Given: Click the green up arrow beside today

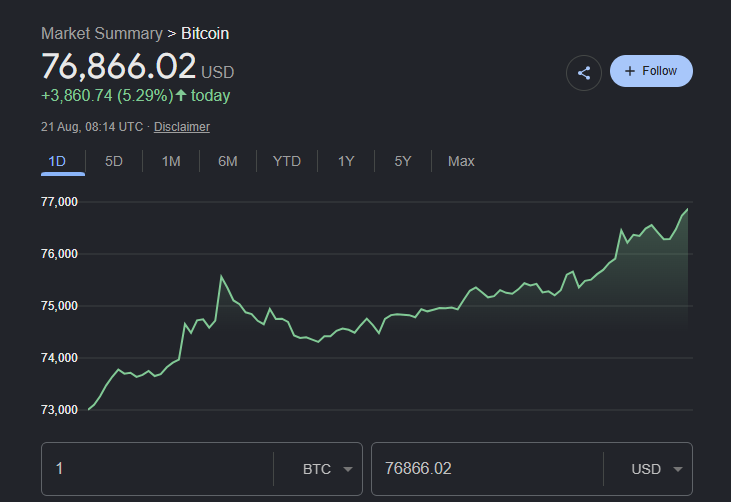Looking at the screenshot, I should pos(181,95).
